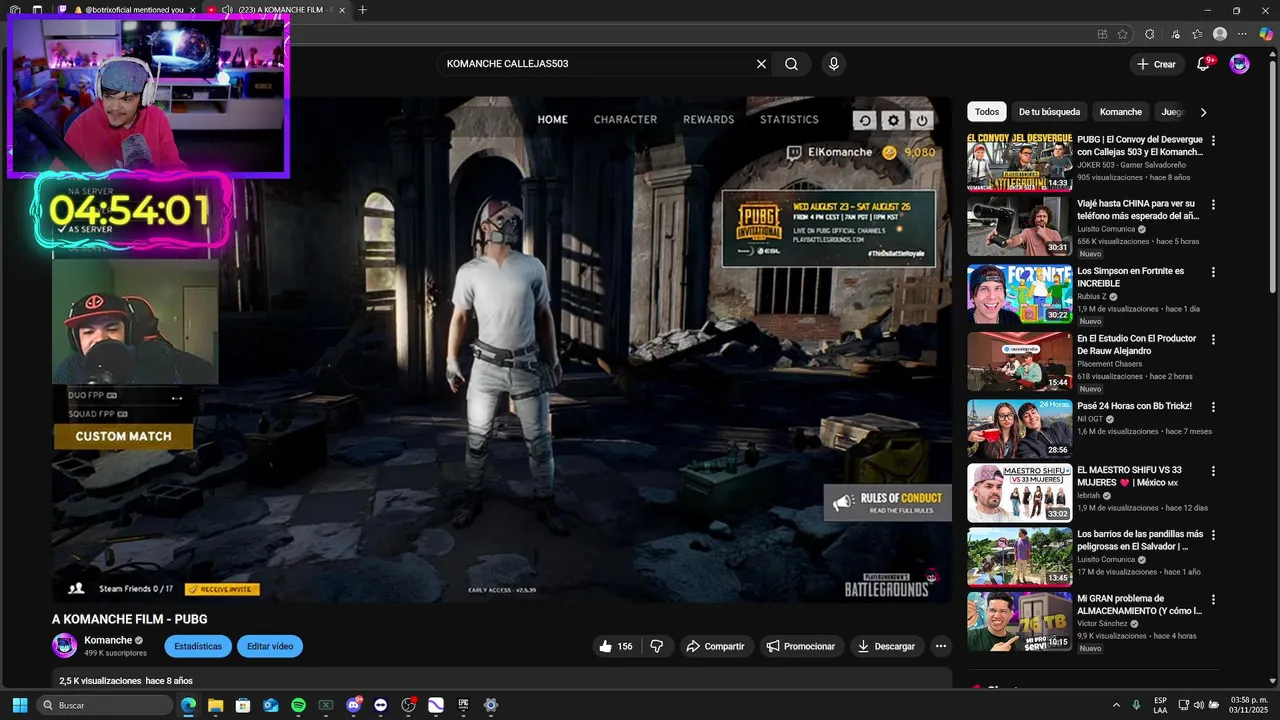The width and height of the screenshot is (1280, 720).
Task: Launch Copilot from Edge toolbar
Action: [1266, 34]
